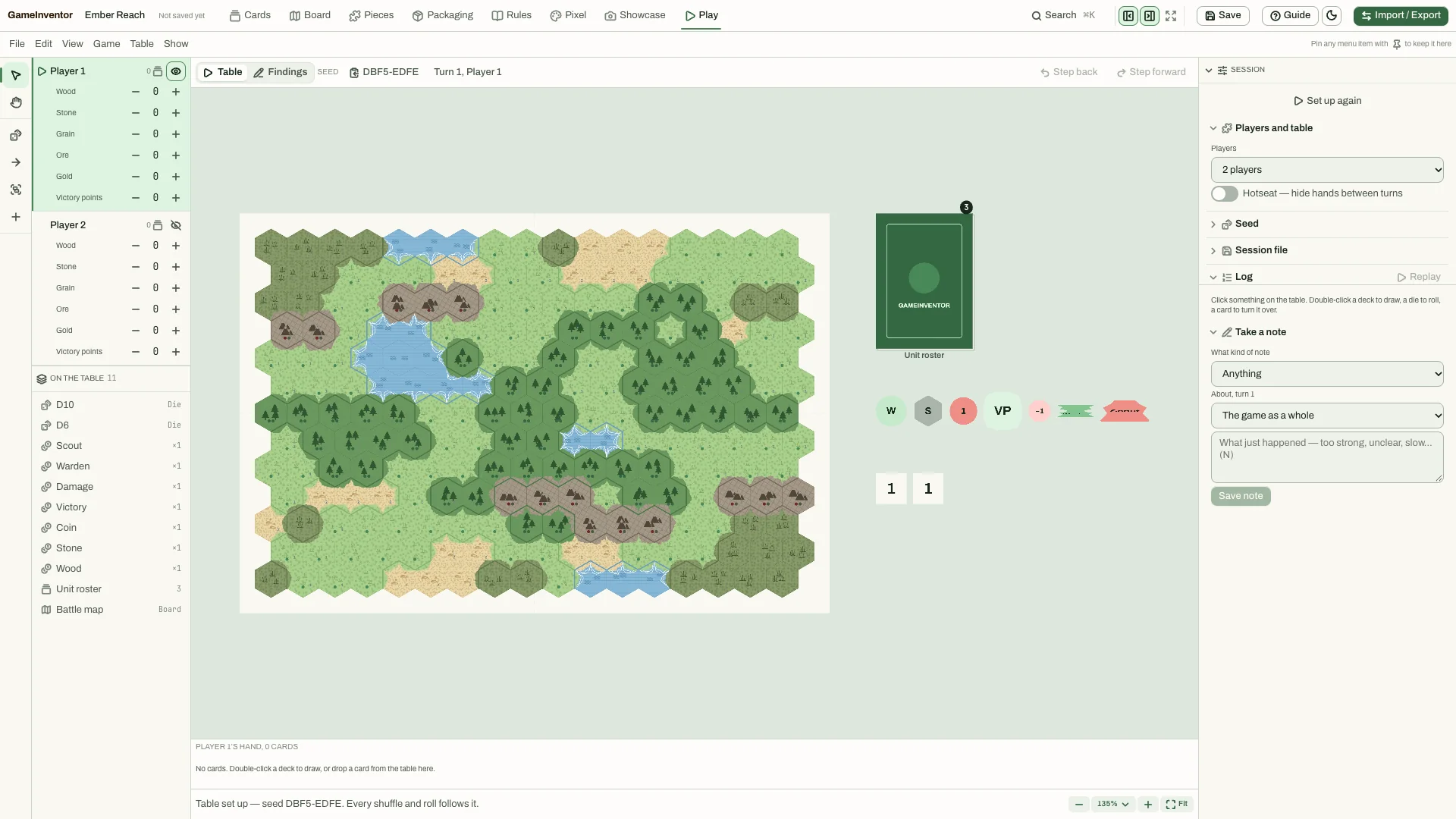Click the Step back button

tap(1069, 72)
